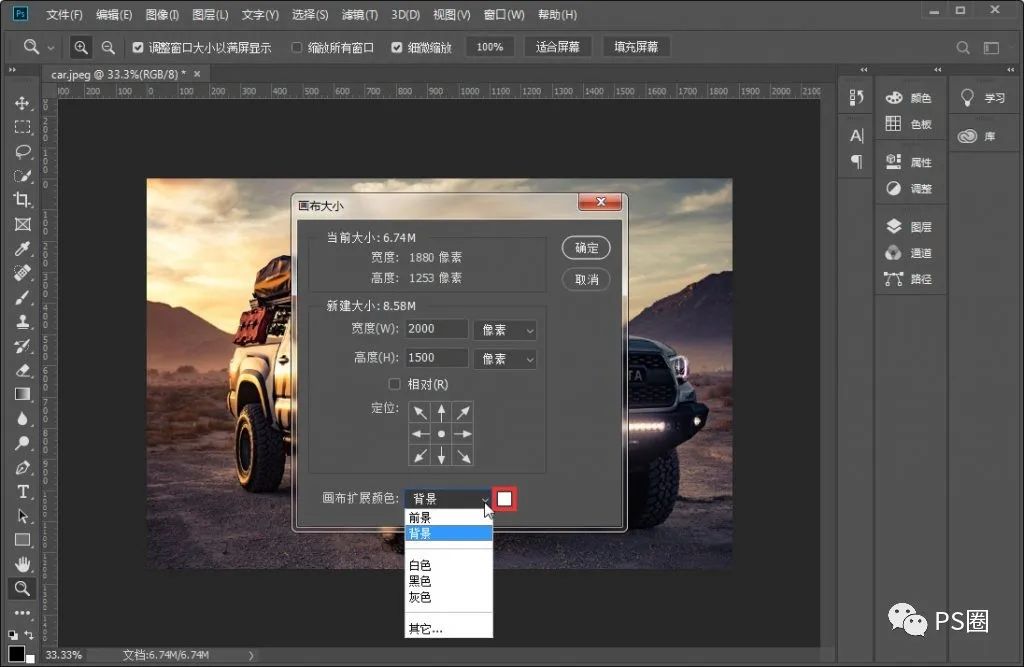
Task: Open the Learn panel lightbulb icon
Action: coord(967,98)
